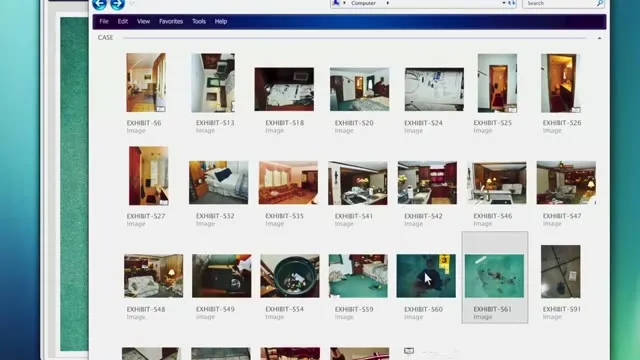Viewport: 640px width, 360px height.
Task: Select the EXHIBIT-S91 image thumbnail
Action: [561, 271]
